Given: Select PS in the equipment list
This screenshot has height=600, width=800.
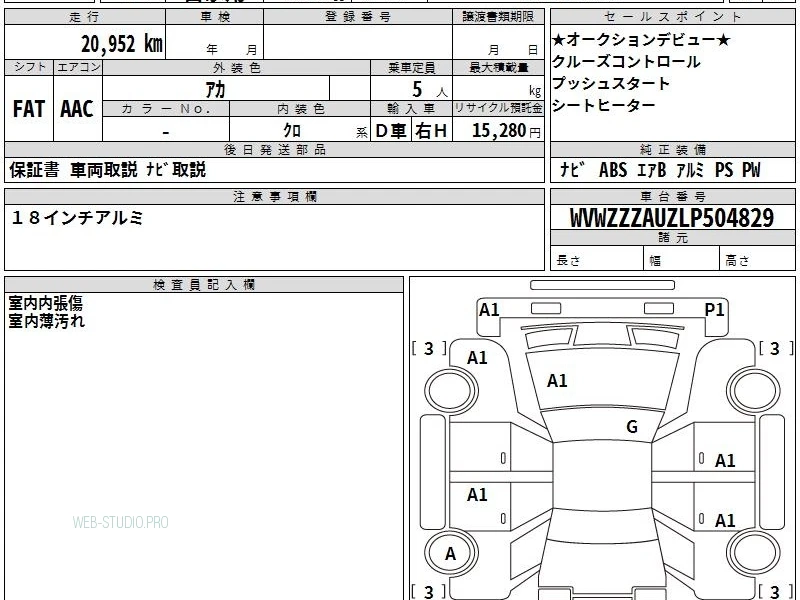Looking at the screenshot, I should 724,170.
